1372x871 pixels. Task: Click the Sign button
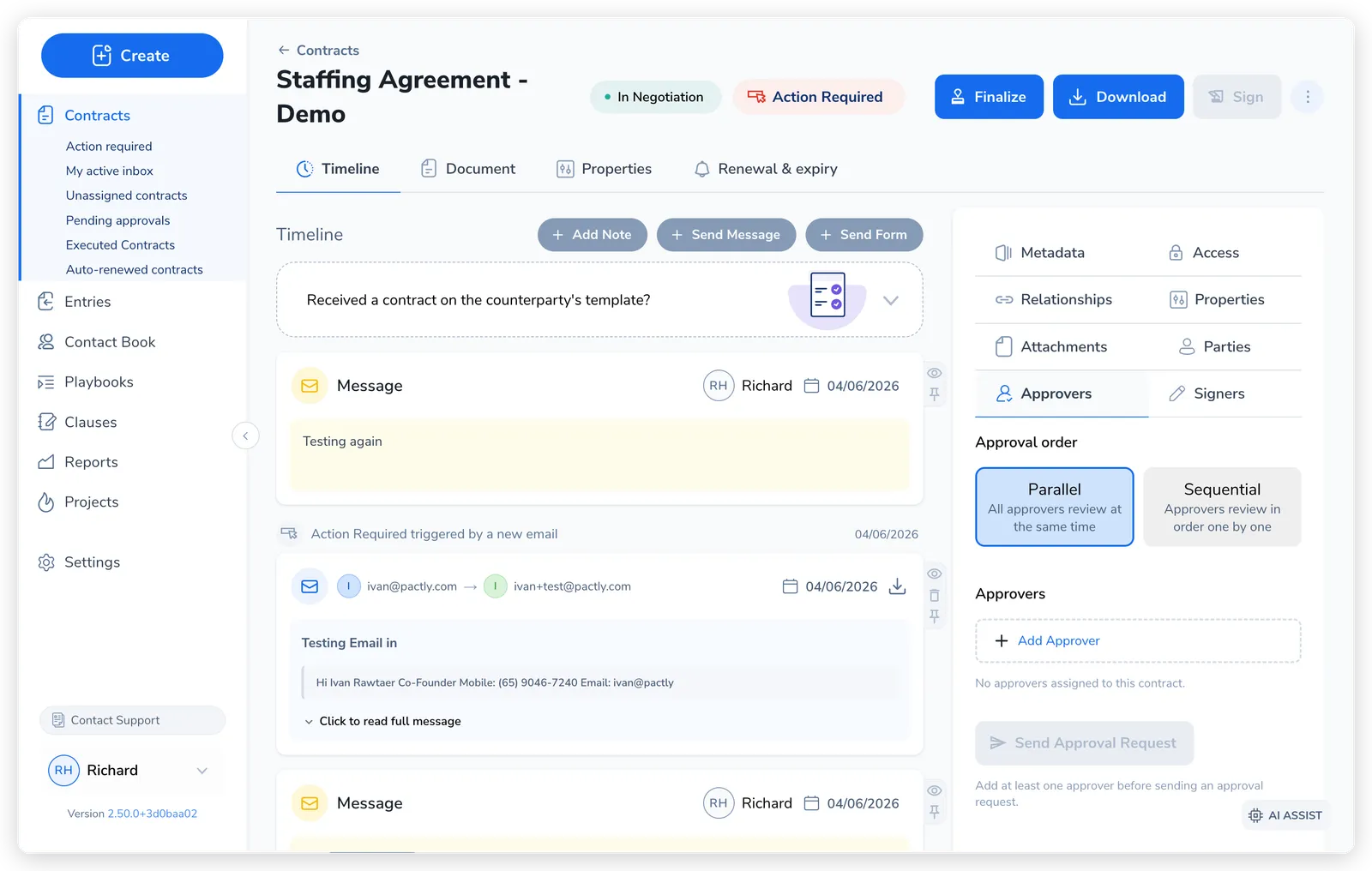point(1237,97)
